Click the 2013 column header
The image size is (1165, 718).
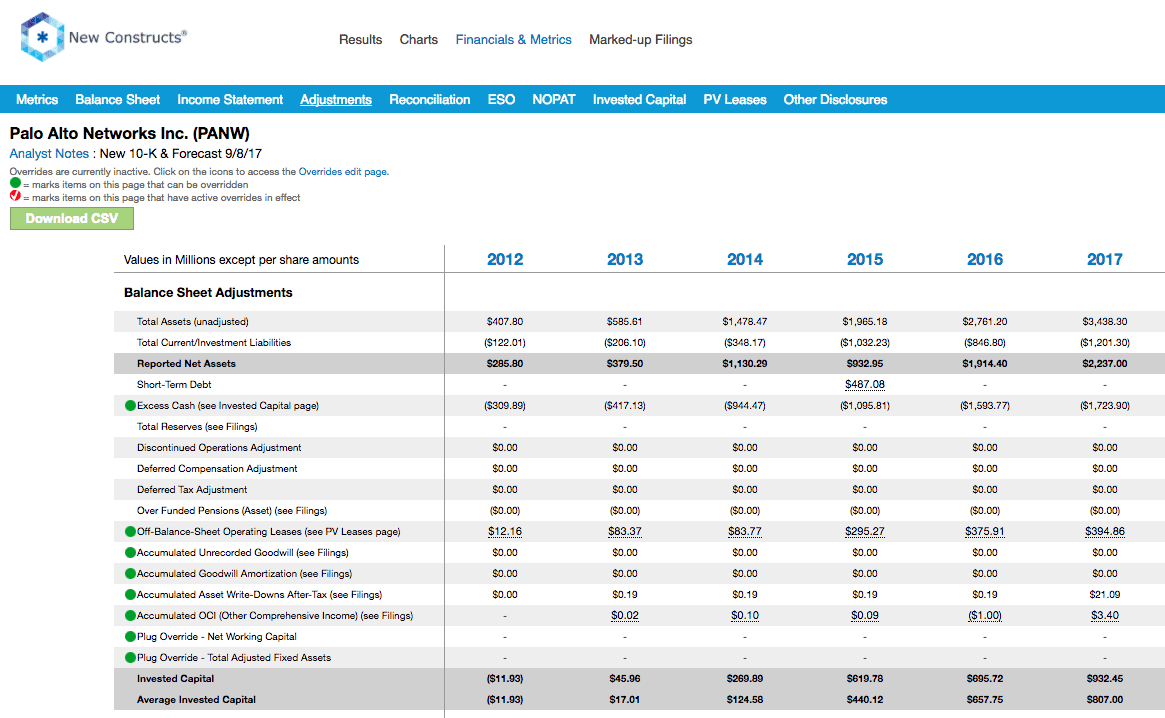click(625, 259)
